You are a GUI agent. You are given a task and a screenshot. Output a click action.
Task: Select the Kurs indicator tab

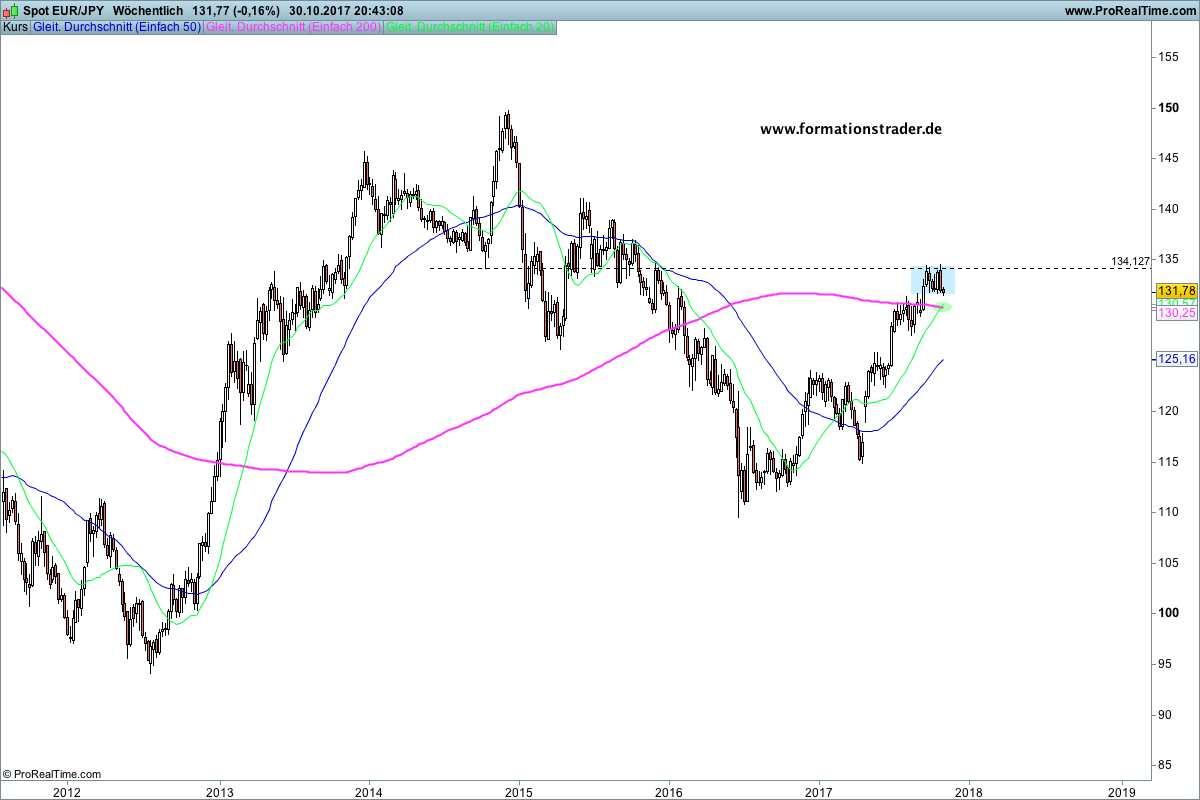click(15, 28)
